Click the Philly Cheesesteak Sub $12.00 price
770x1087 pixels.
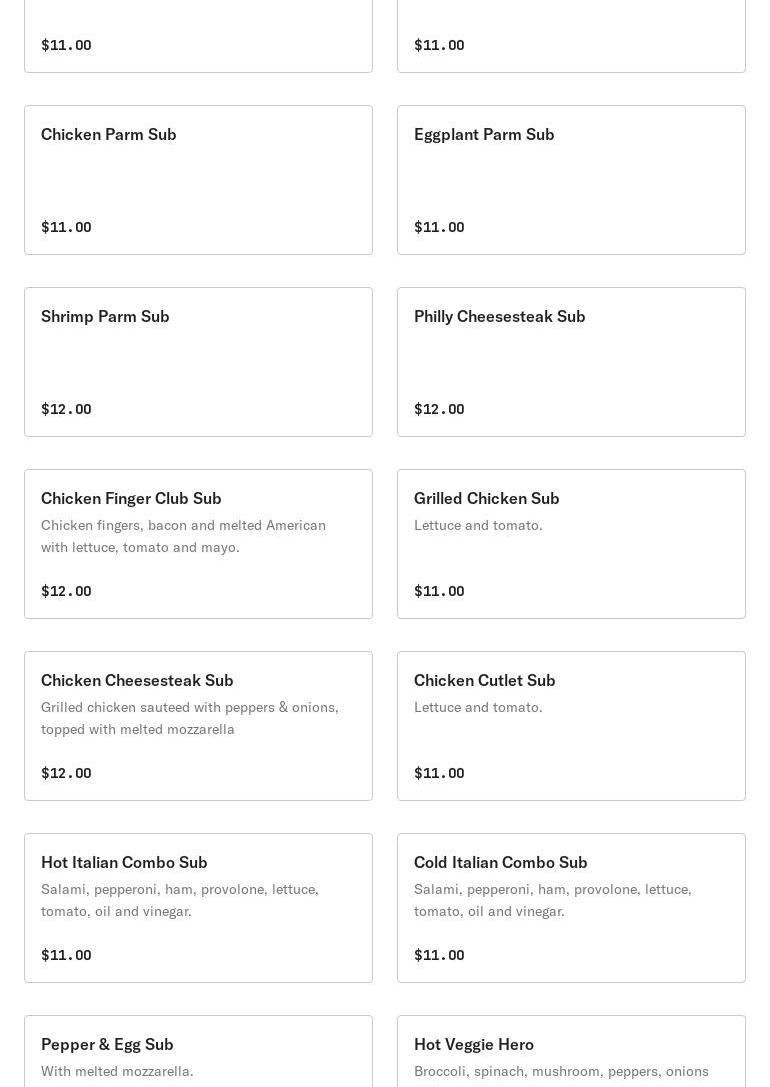(439, 409)
